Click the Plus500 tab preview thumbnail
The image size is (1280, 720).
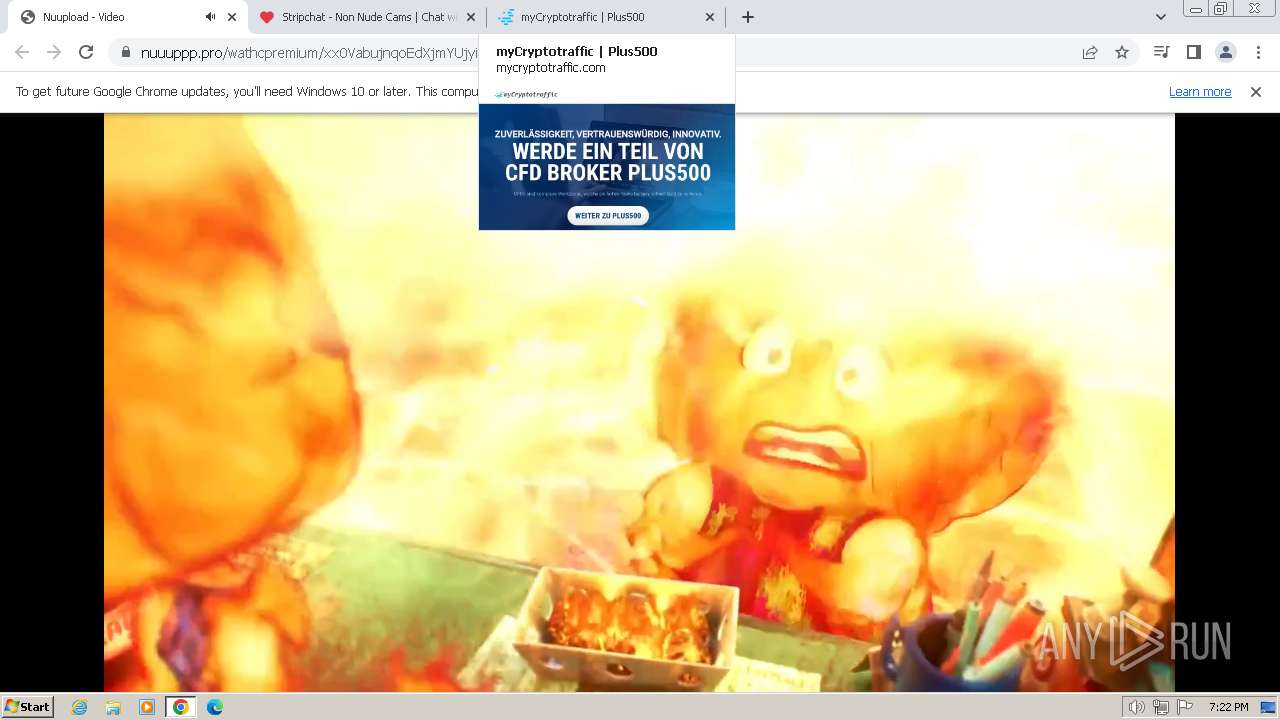(607, 158)
